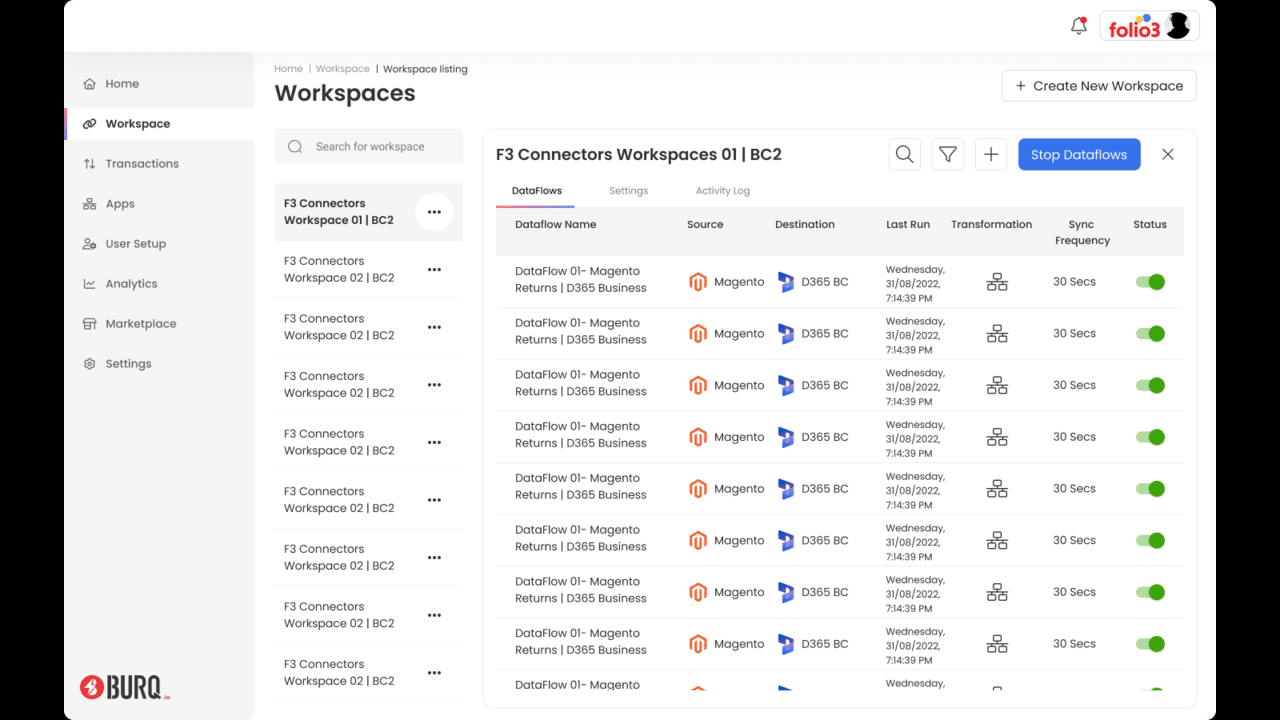Viewport: 1280px width, 720px height.
Task: Open options of third Workspace 02 entry
Action: (x=434, y=385)
